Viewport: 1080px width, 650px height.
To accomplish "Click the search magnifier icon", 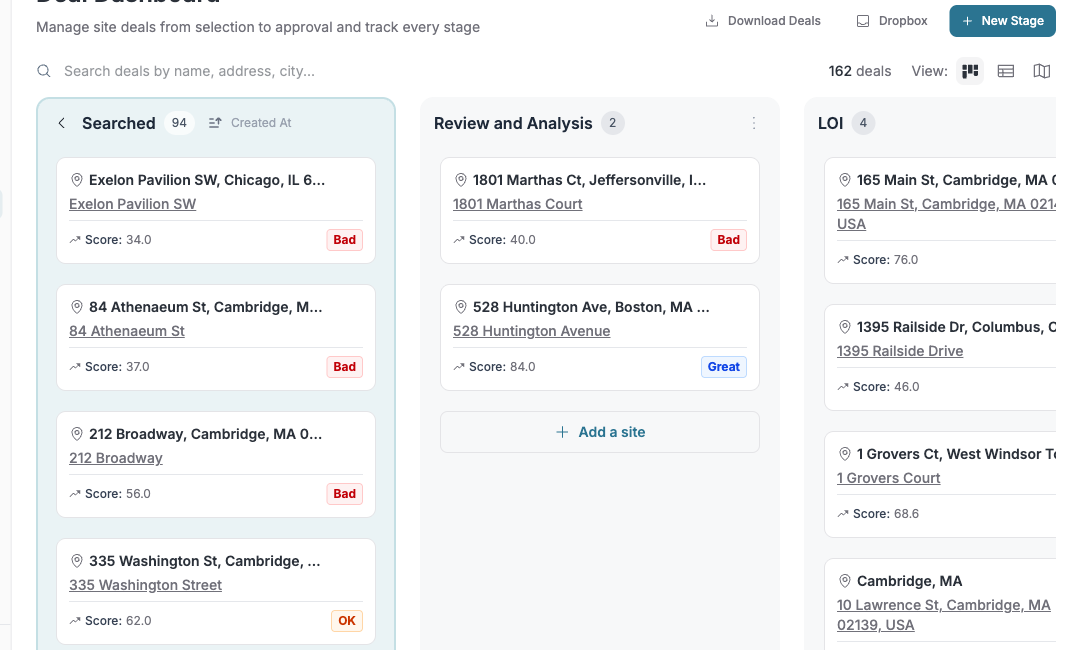I will pos(43,72).
